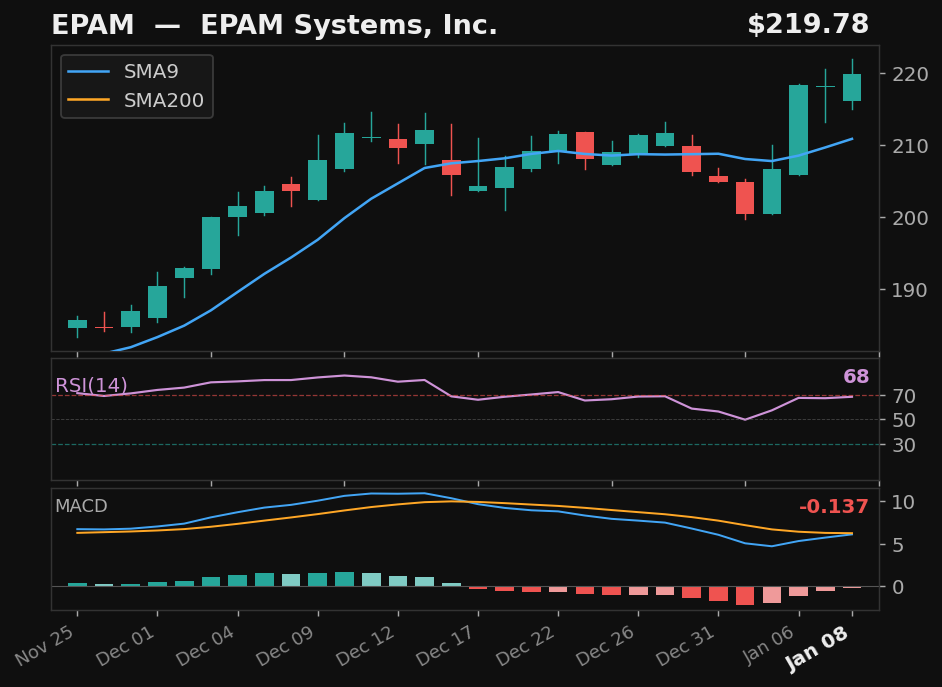Click the Dec 09 date label

click(x=287, y=646)
